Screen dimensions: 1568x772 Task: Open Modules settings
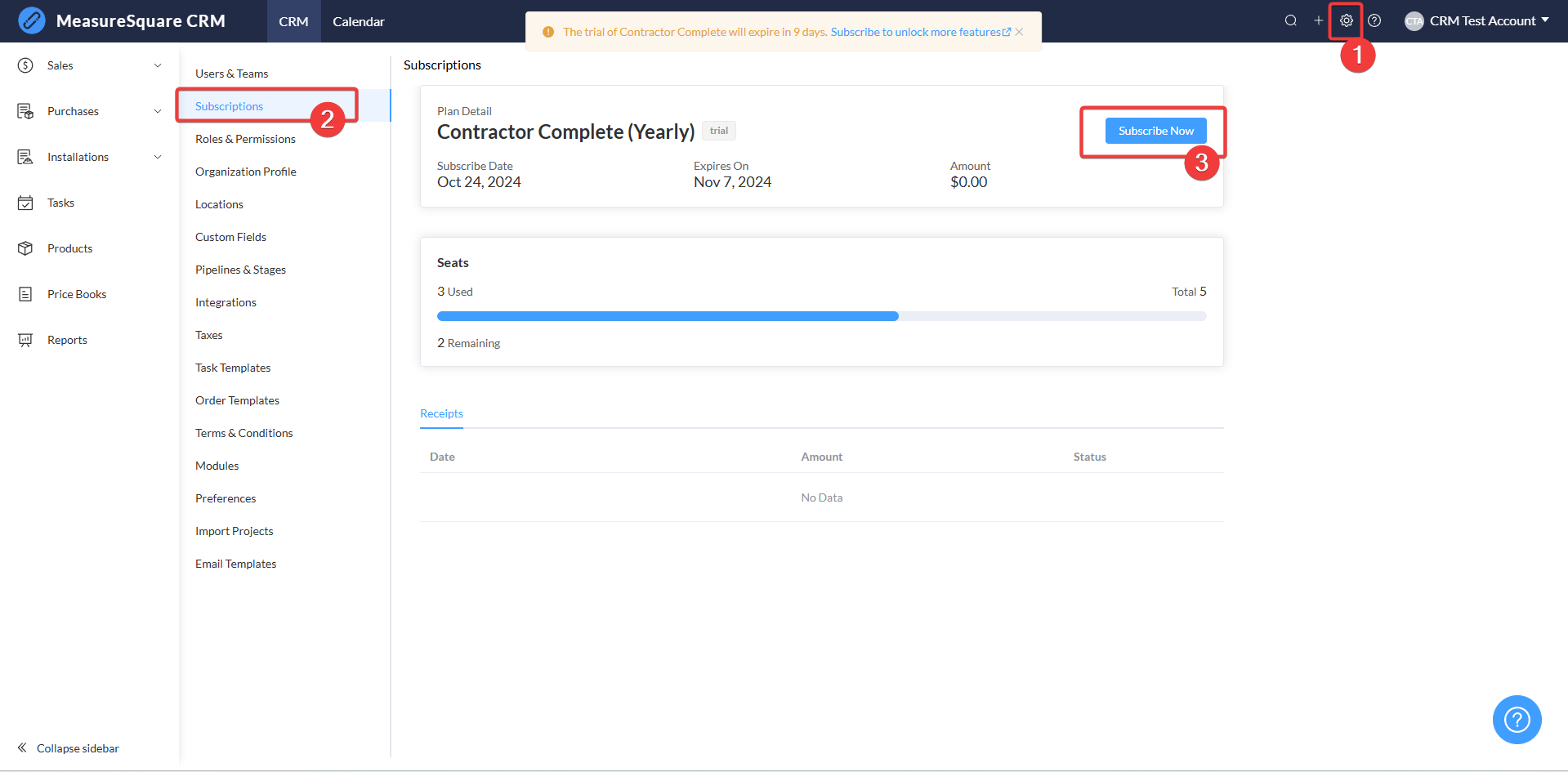click(x=217, y=466)
